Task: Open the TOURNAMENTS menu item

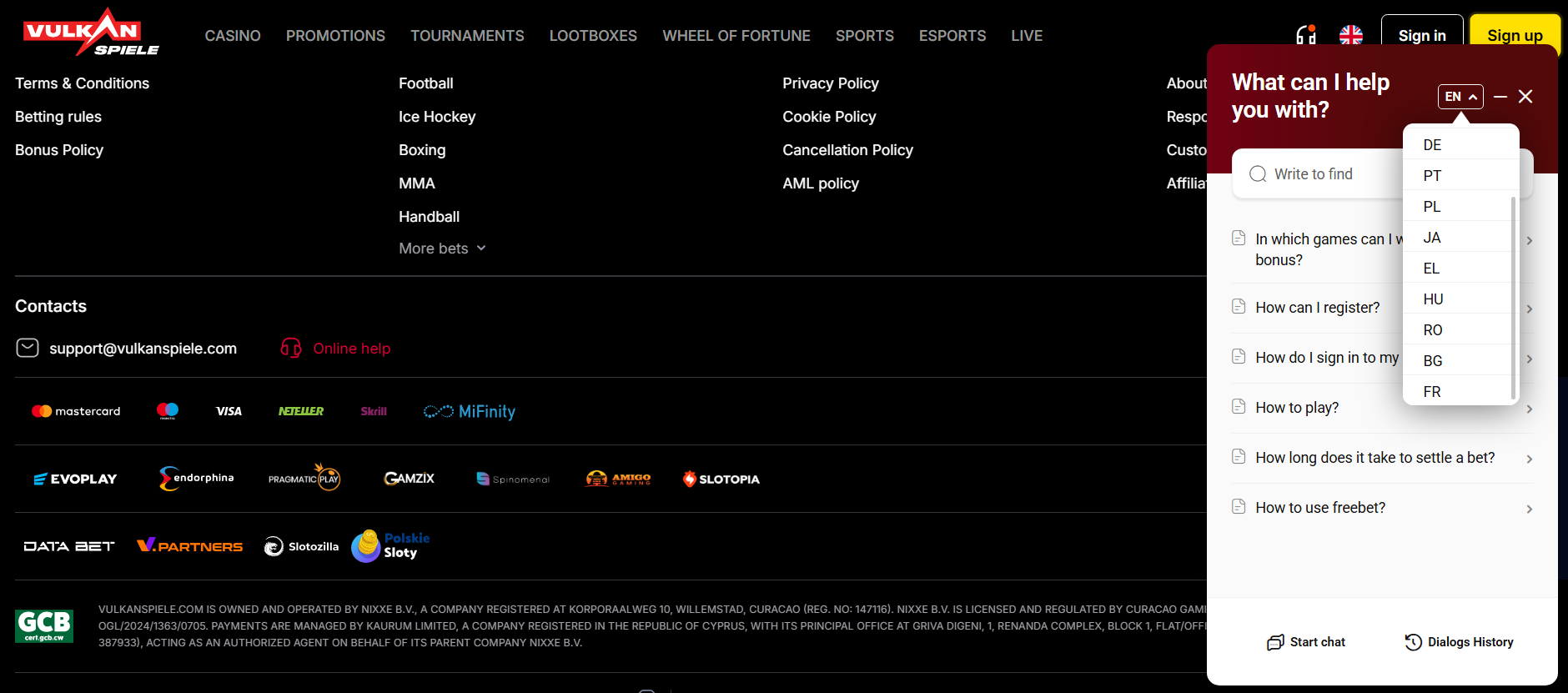Action: (467, 36)
